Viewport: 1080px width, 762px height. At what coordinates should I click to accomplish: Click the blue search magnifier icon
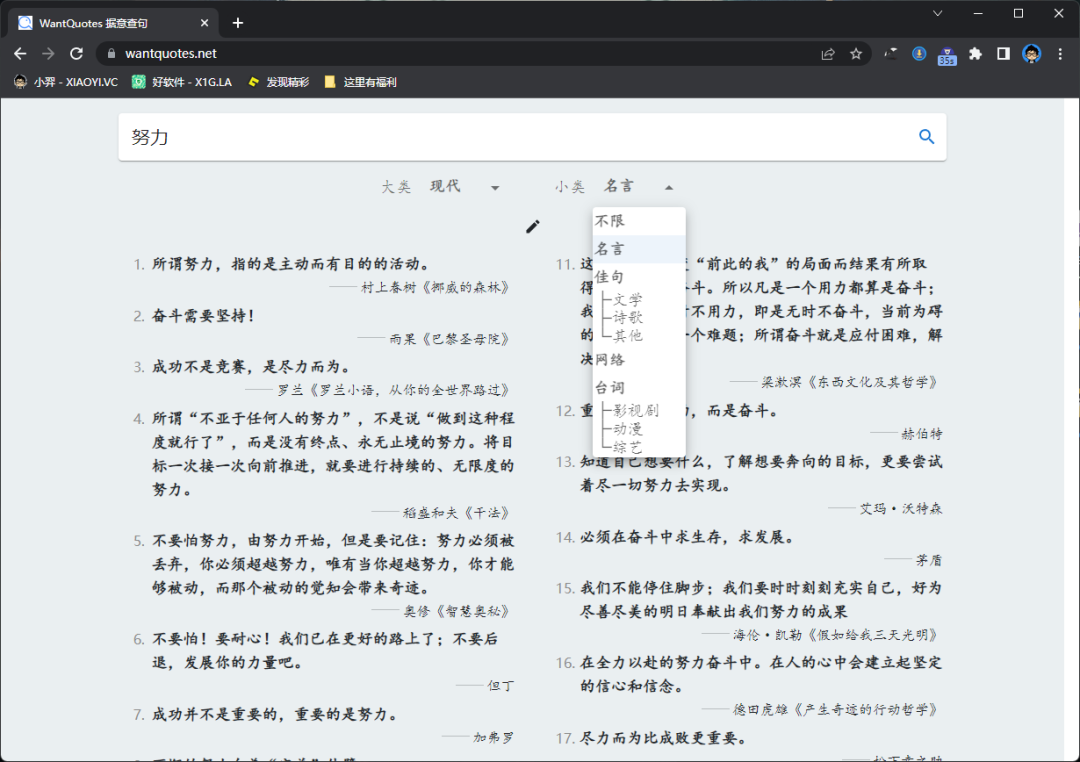coord(926,137)
